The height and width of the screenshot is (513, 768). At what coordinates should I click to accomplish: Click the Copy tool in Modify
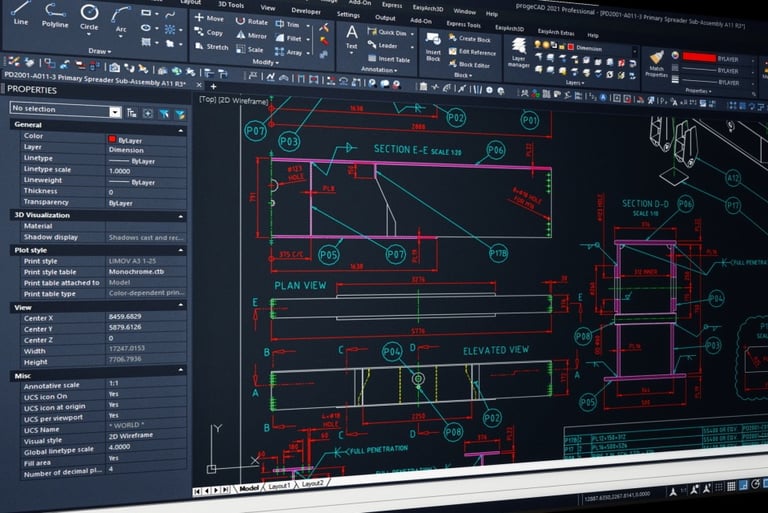pos(209,32)
